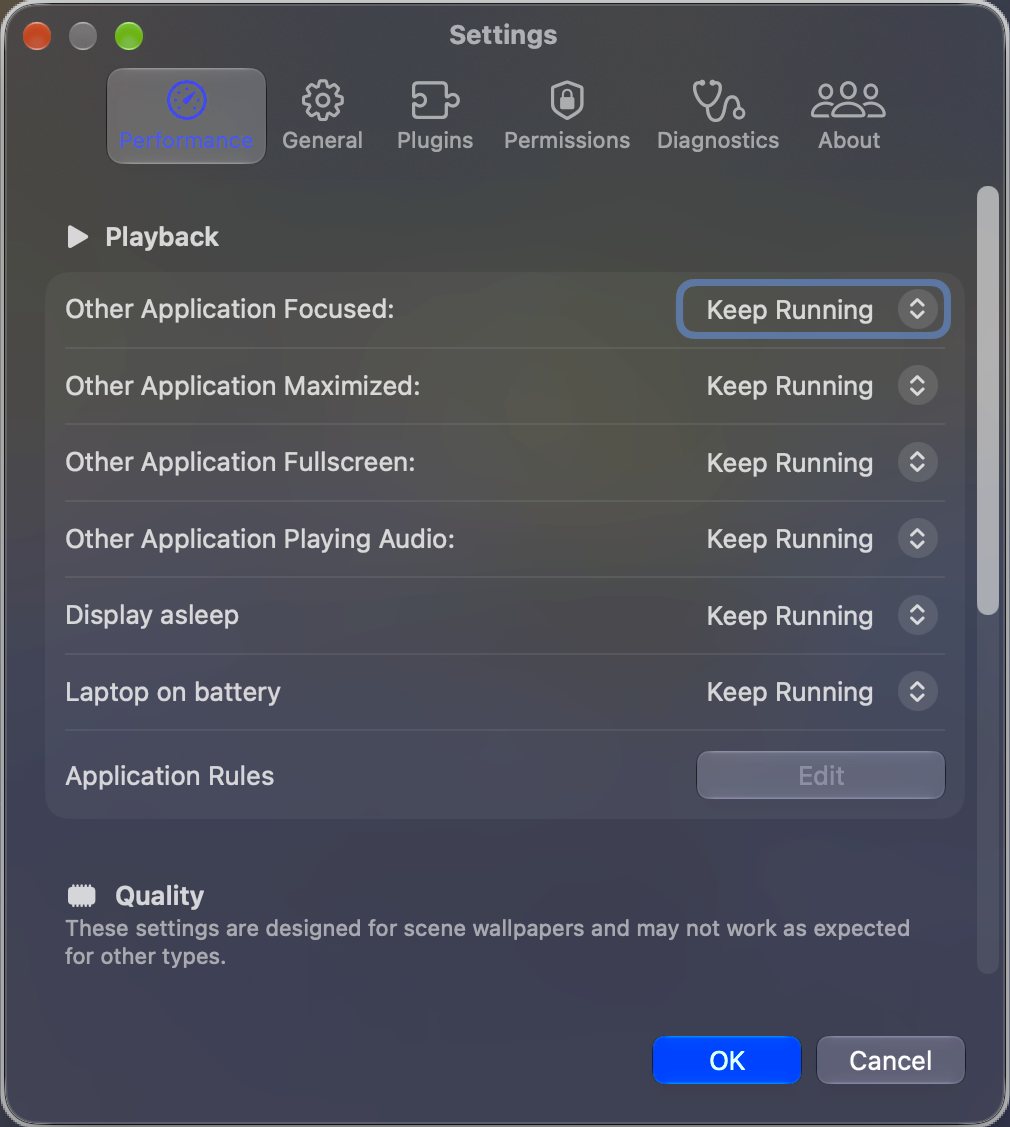Screen dimensions: 1010x1127
Task: Go to the Permissions tab
Action: [566, 116]
